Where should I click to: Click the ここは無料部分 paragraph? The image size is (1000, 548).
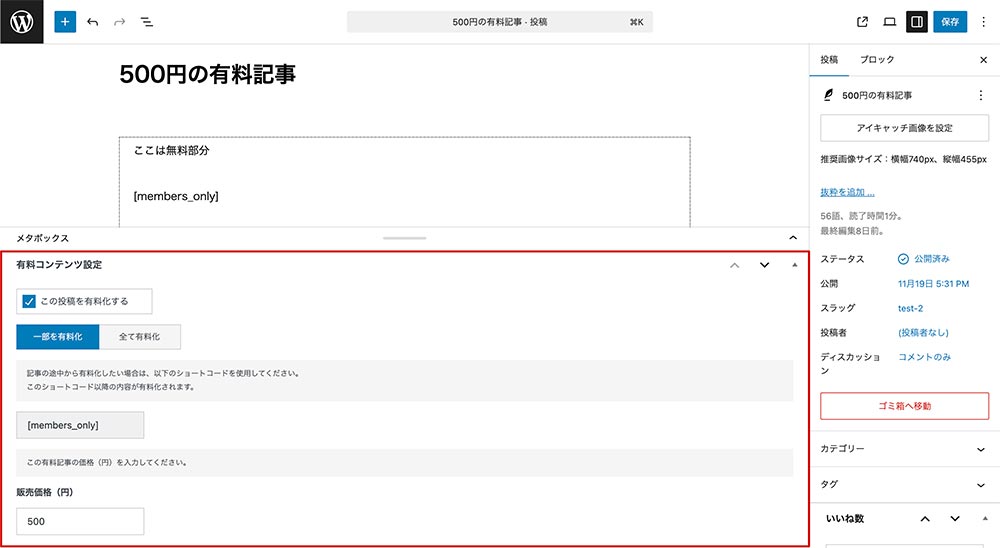(x=172, y=151)
